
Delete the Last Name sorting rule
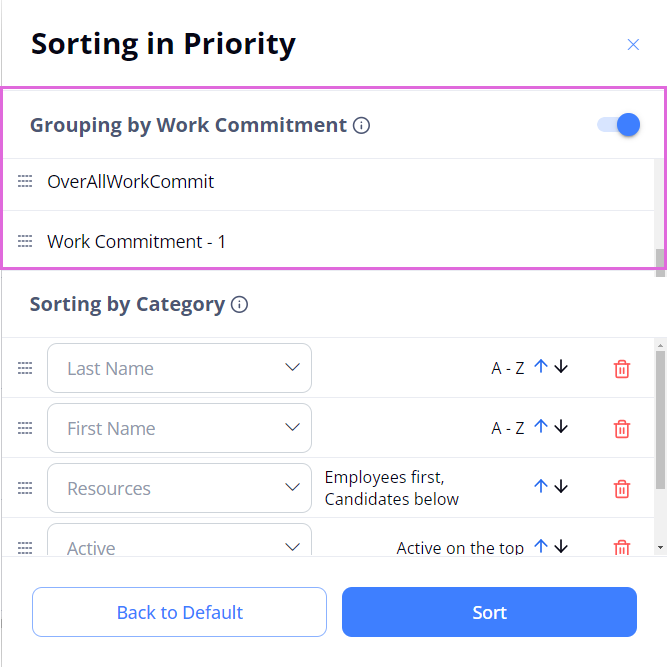pos(622,369)
